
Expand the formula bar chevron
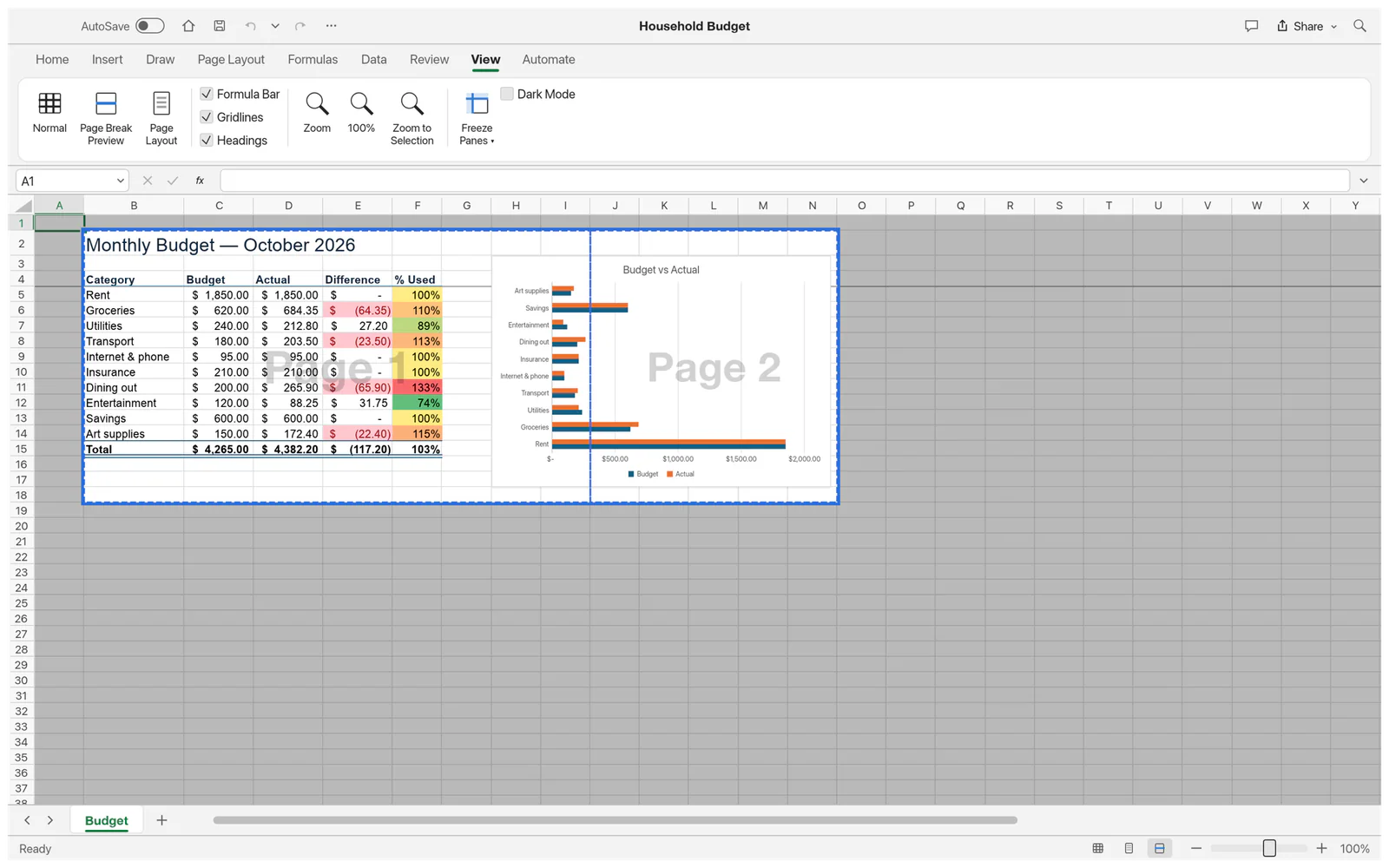pyautogui.click(x=1364, y=181)
